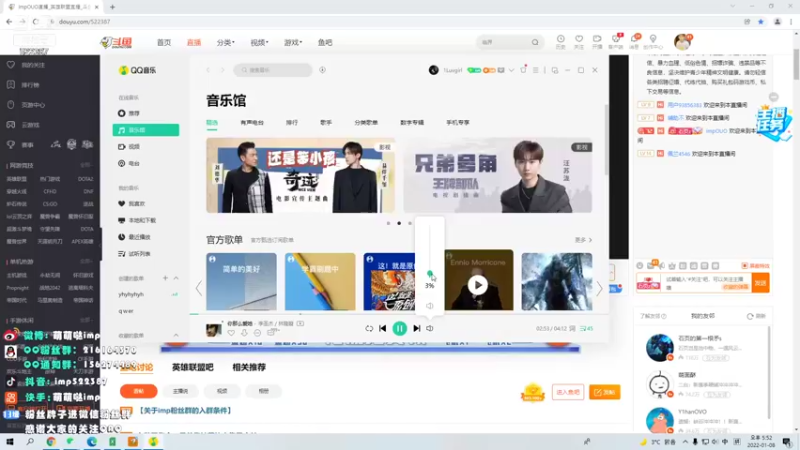The image size is (800, 450).
Task: Collapse the 创建的歌单 section
Action: click(x=176, y=278)
